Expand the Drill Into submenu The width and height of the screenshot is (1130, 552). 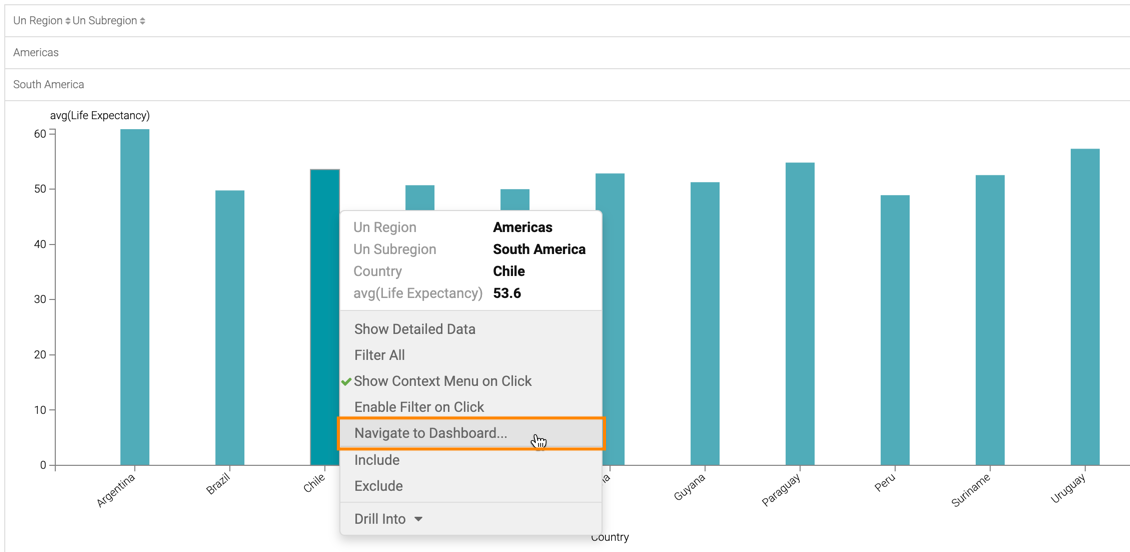click(388, 519)
